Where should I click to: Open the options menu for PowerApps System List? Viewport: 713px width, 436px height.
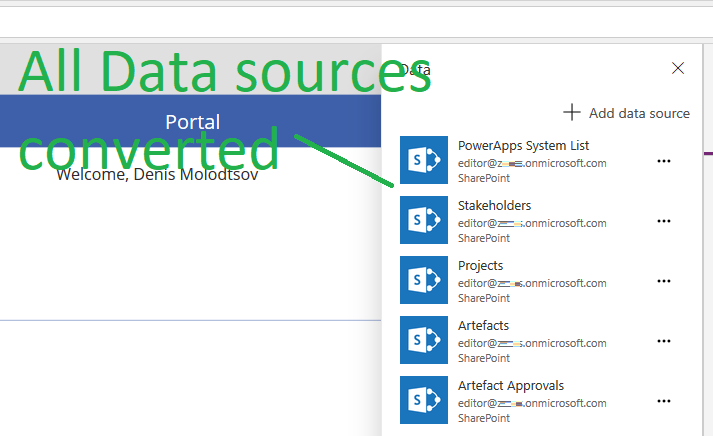664,161
